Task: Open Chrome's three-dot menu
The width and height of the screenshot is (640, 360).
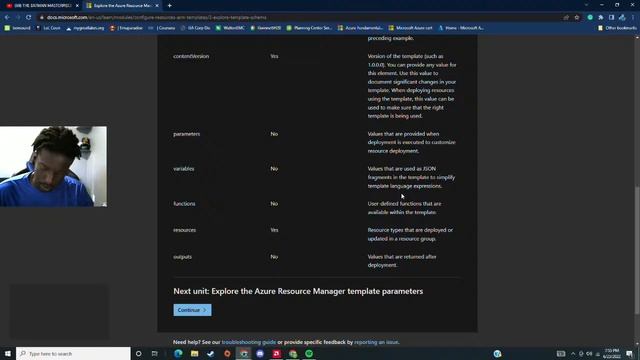Action: point(633,18)
